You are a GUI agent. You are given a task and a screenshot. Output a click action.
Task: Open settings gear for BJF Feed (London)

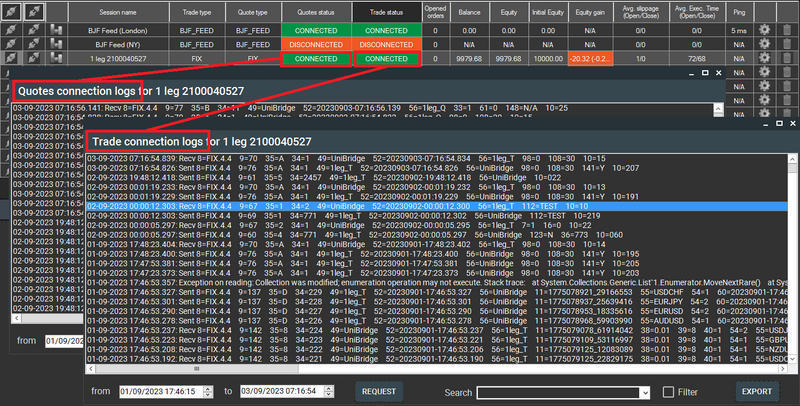tap(764, 30)
